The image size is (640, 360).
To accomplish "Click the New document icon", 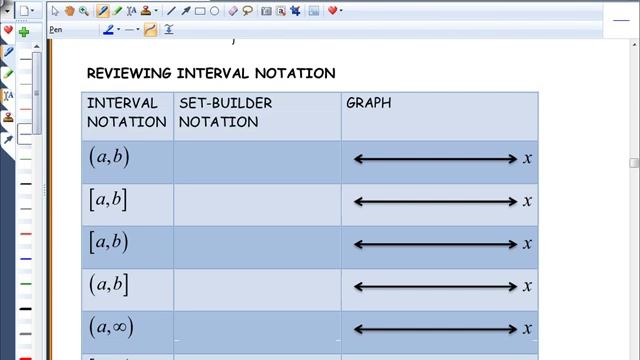I will coord(24,11).
